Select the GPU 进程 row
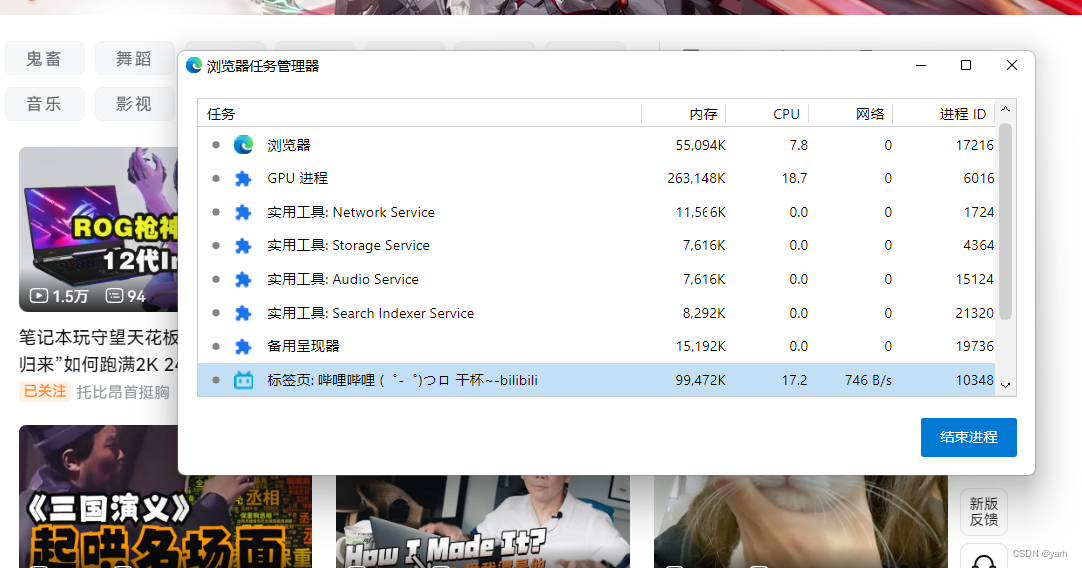The height and width of the screenshot is (568, 1082). tap(596, 178)
